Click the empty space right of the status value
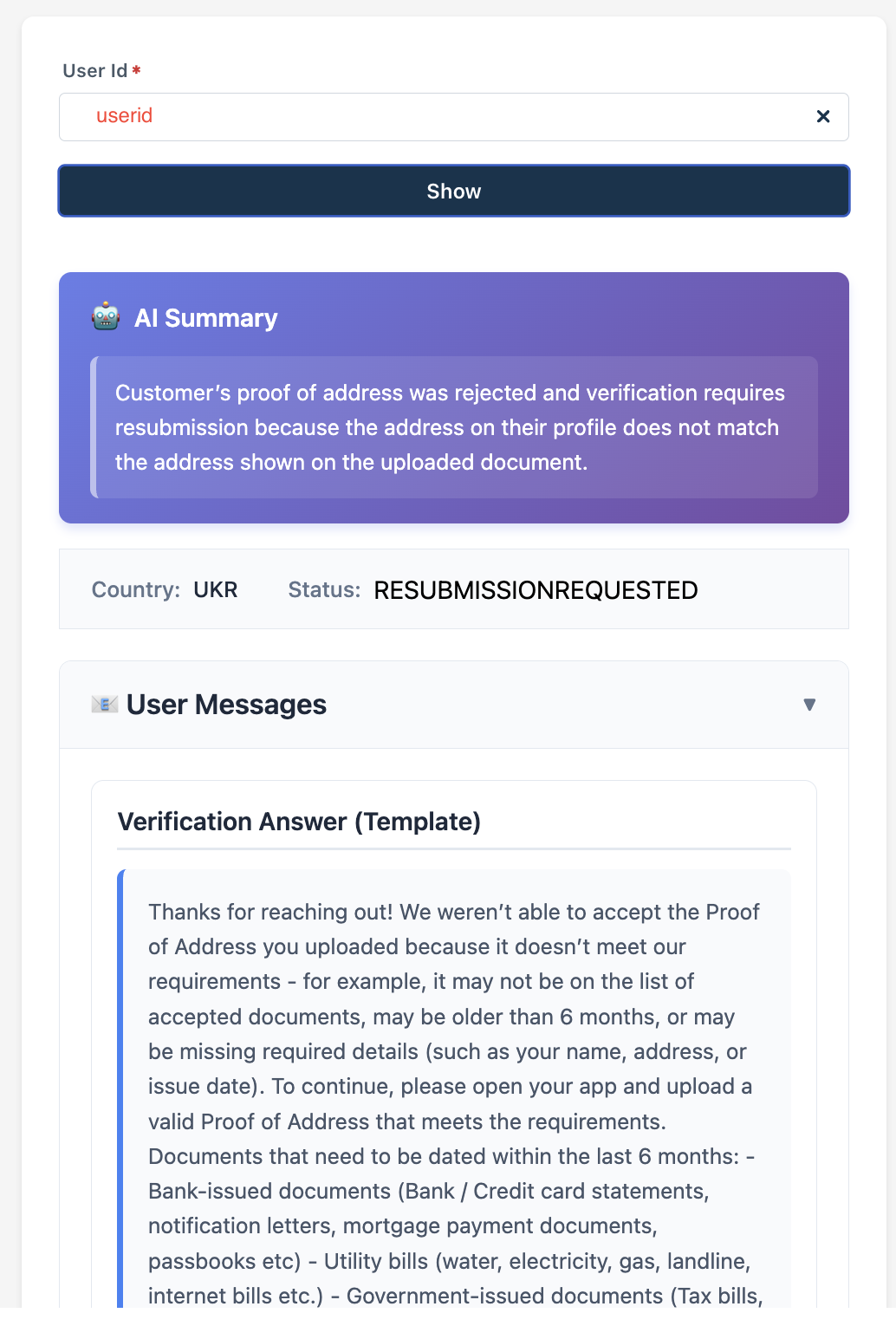This screenshot has width=896, height=1326. [x=771, y=590]
